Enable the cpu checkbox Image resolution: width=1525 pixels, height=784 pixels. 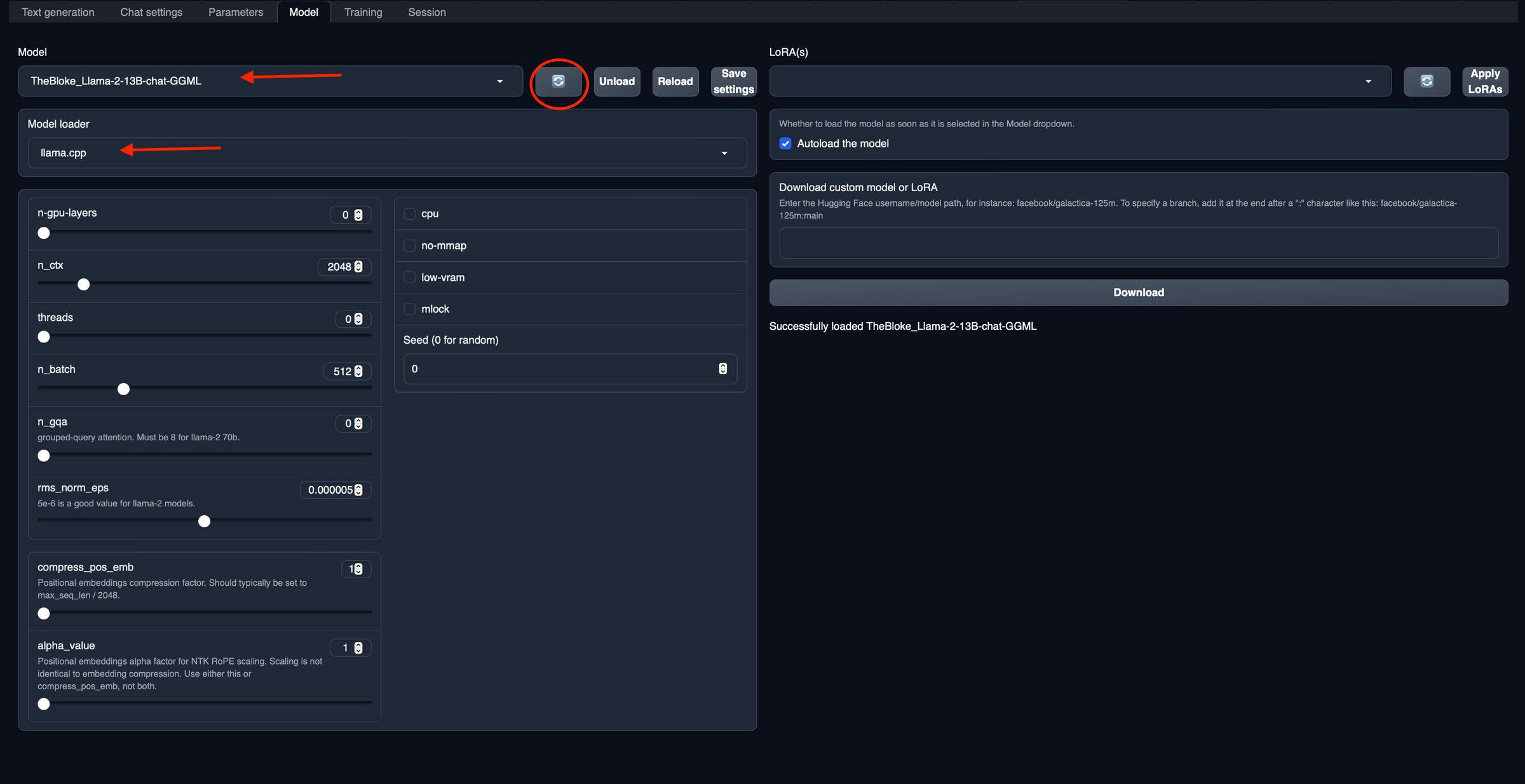point(409,213)
